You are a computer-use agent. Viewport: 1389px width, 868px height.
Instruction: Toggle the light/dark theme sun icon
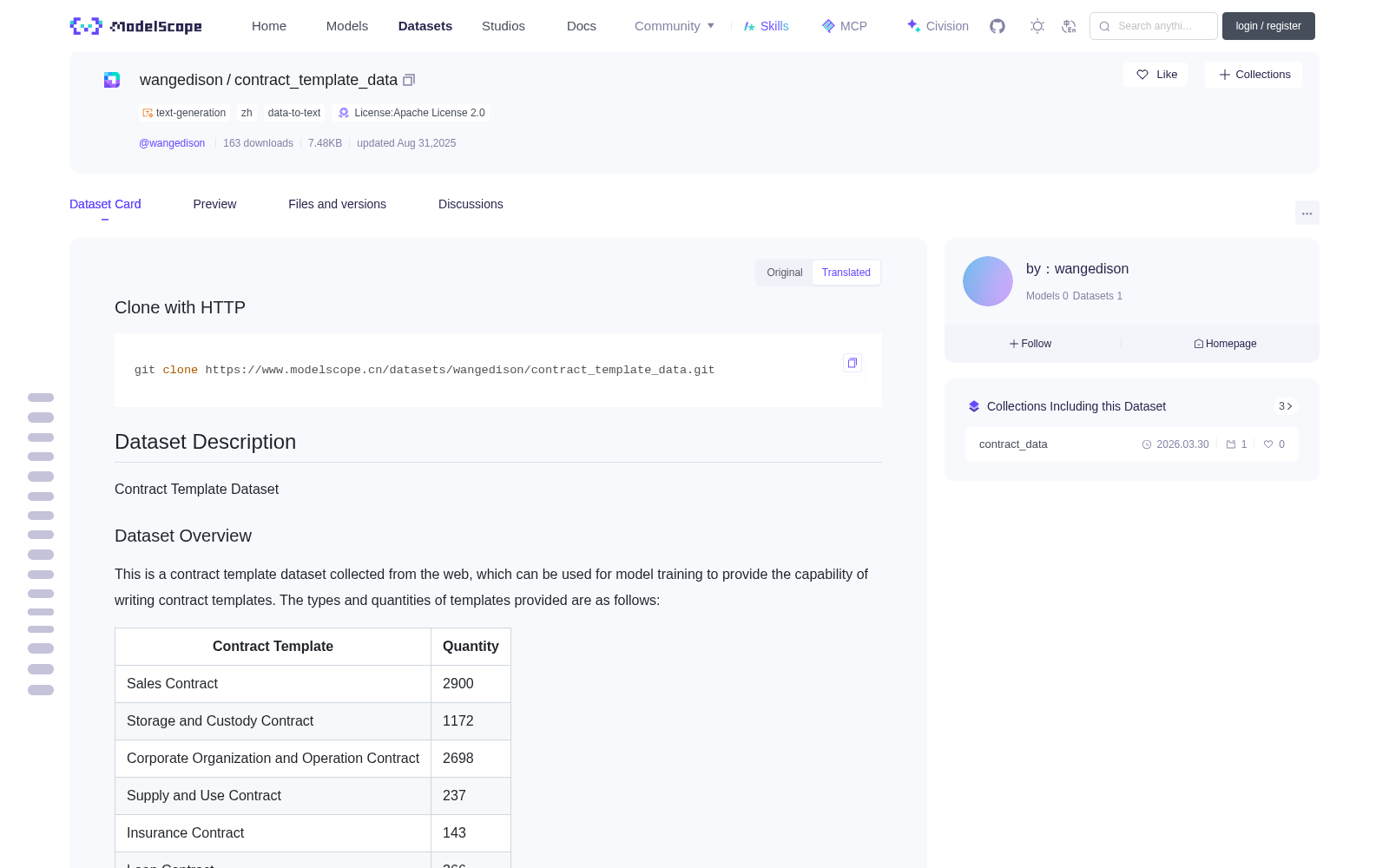pyautogui.click(x=1037, y=26)
